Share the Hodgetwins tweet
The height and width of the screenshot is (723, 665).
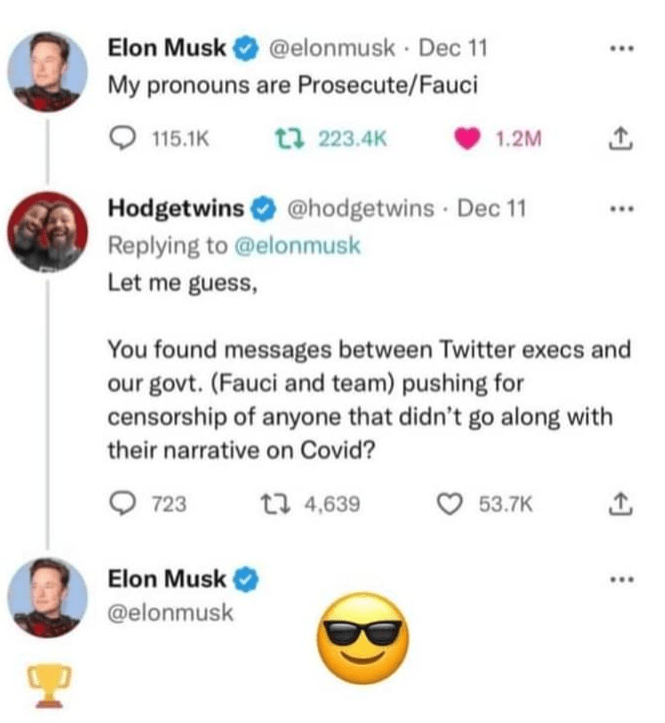(622, 505)
